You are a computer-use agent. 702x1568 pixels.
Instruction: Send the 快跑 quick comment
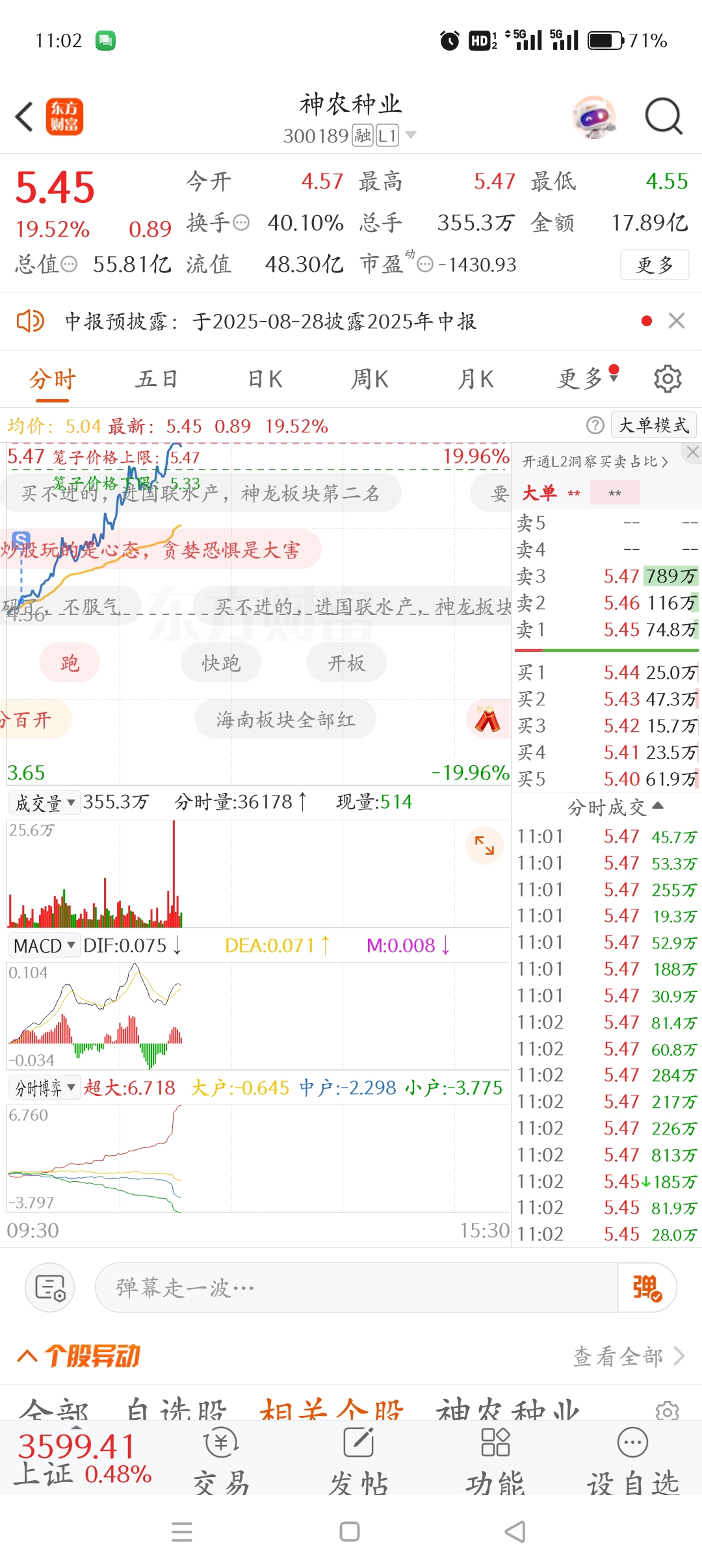coord(221,663)
